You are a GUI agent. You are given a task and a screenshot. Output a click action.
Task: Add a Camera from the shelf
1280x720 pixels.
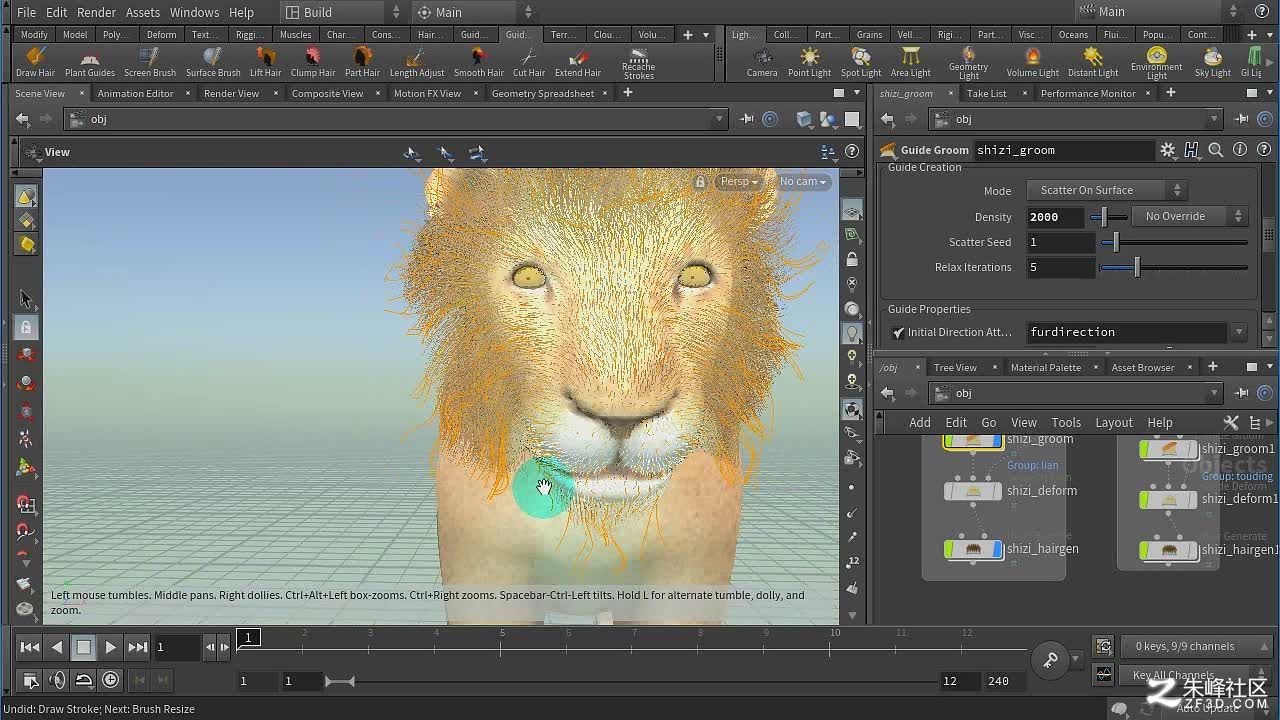point(762,62)
